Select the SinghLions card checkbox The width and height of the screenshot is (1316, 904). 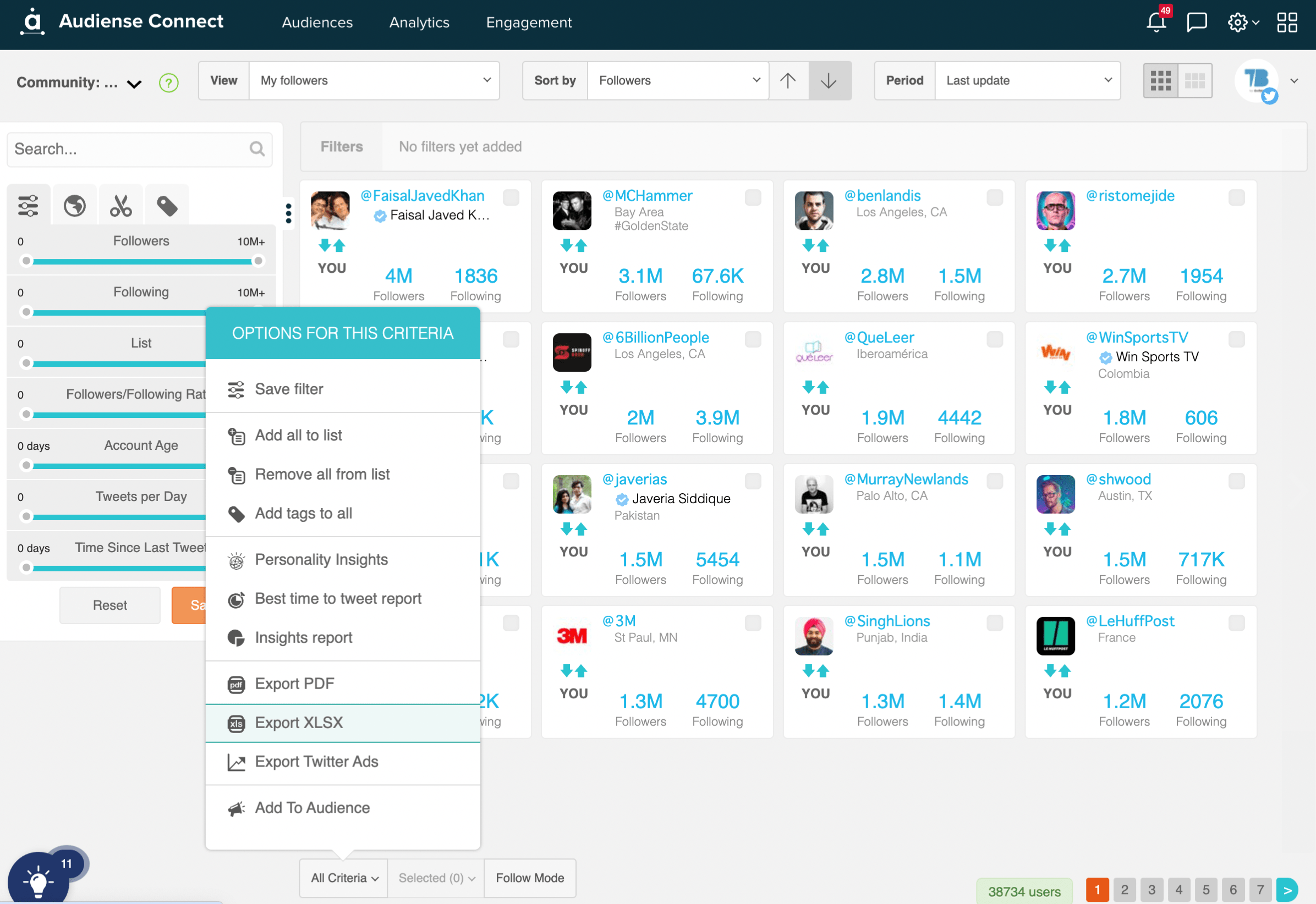pos(995,622)
